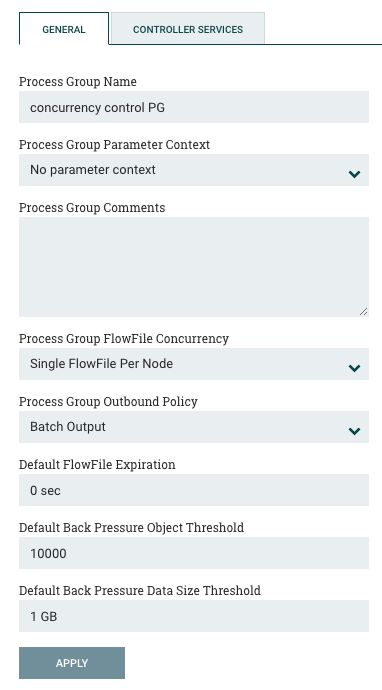Click the Process Group Name label
Image resolution: width=382 pixels, height=690 pixels.
tap(78, 82)
